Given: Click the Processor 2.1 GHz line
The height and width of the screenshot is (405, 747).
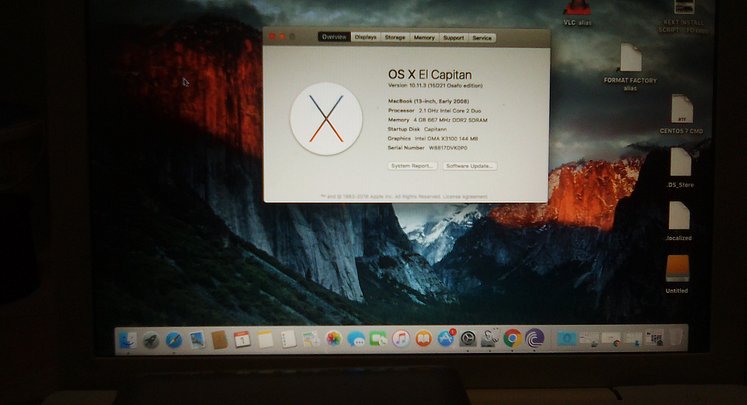Looking at the screenshot, I should [x=434, y=111].
